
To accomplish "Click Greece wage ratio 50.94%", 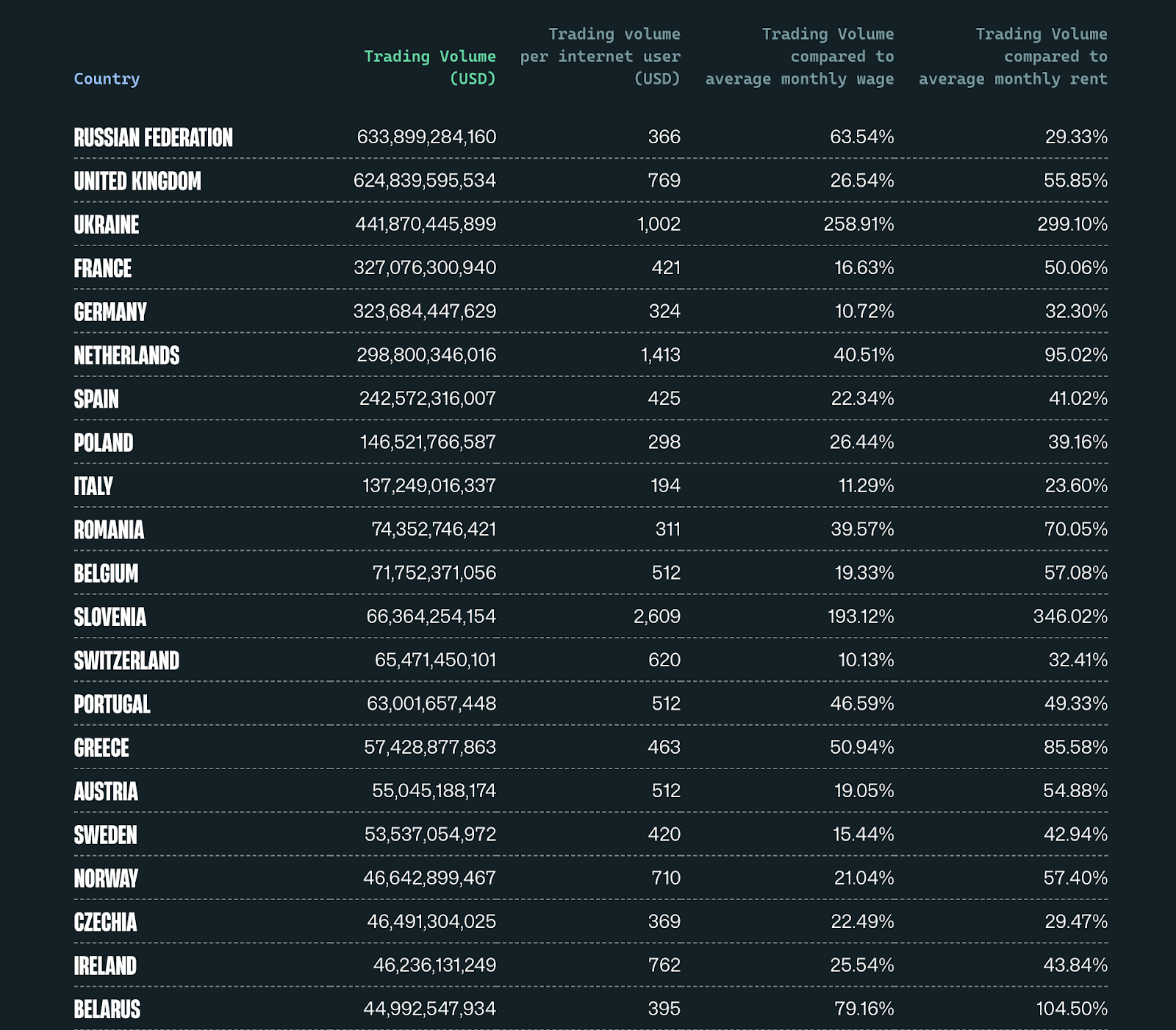I will pos(862,747).
